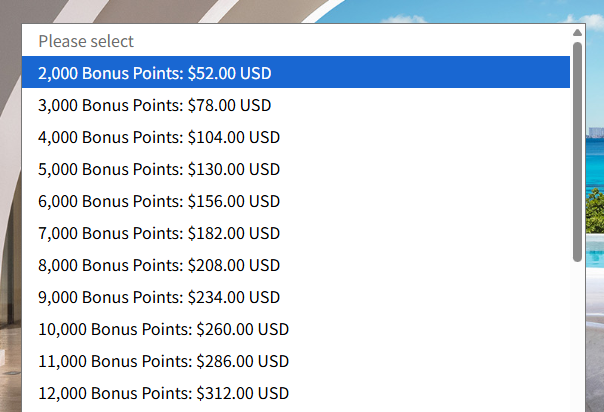
Task: Select the 6,000 Bonus Points entry
Action: click(159, 201)
